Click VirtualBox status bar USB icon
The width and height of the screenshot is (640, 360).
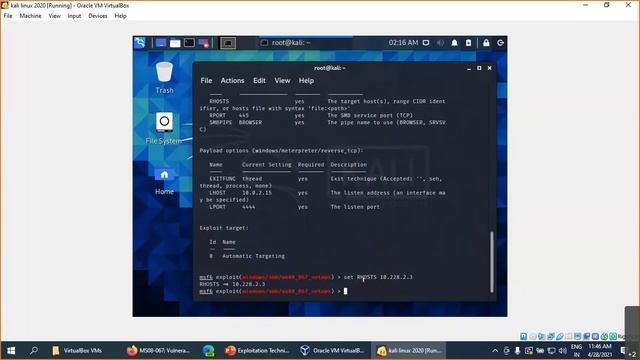(x=560, y=336)
